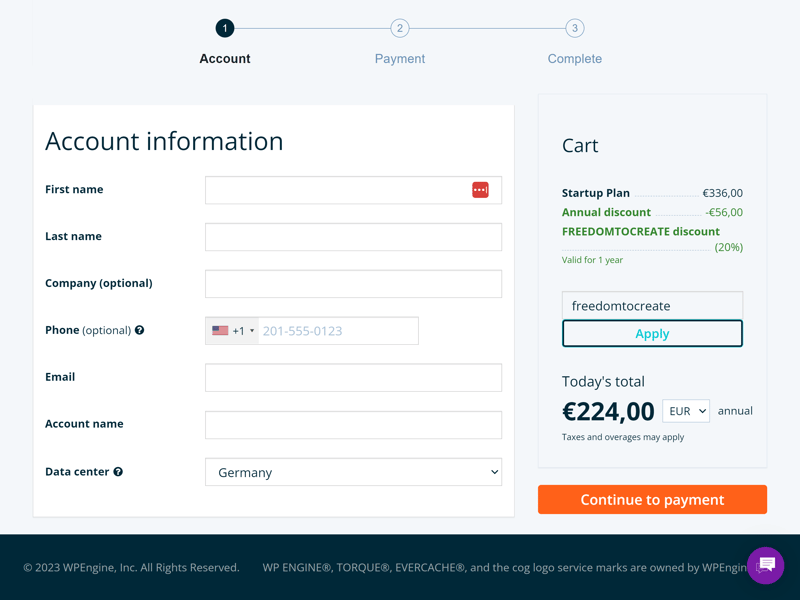Click step 2 circle in progress bar
The height and width of the screenshot is (600, 800).
[400, 28]
